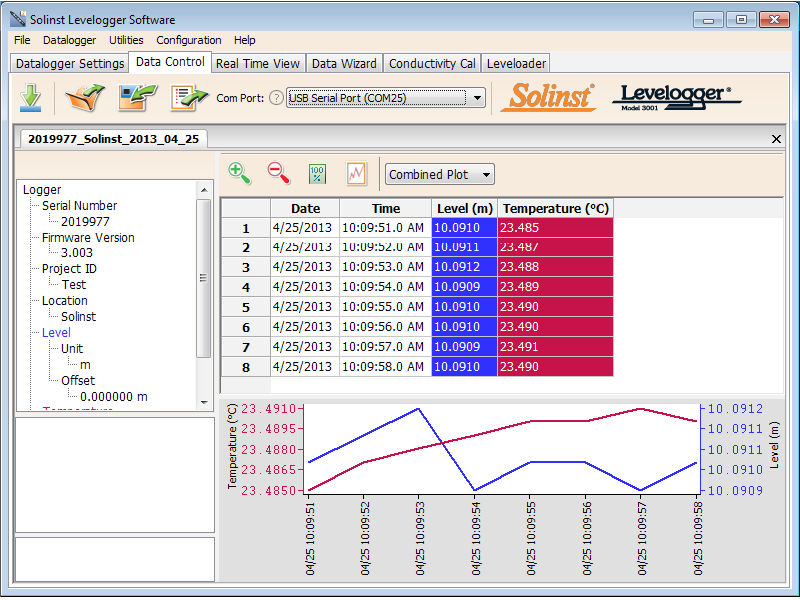
Task: Select the 0.000000 m offset value
Action: (114, 396)
